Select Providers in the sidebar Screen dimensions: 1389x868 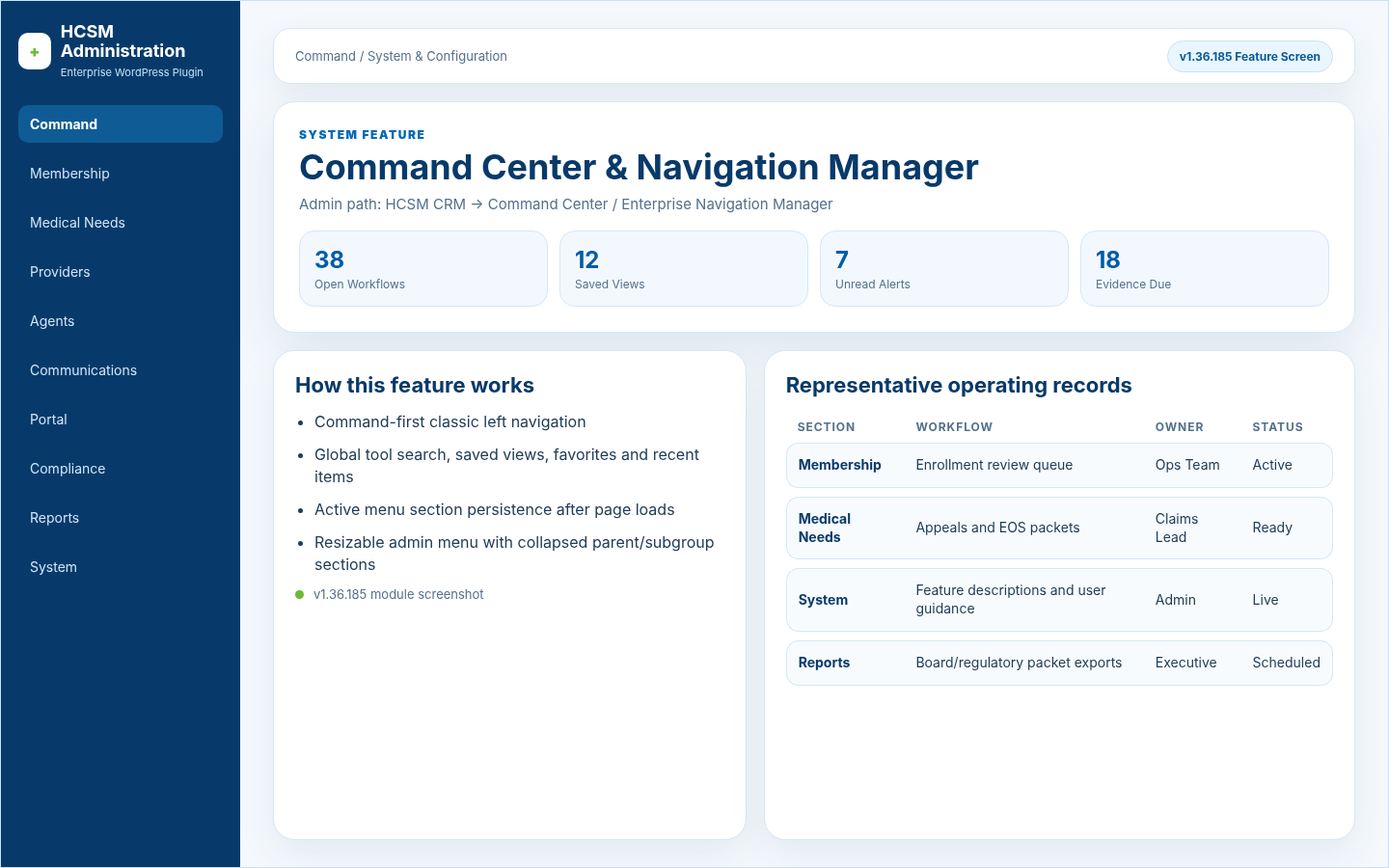pyautogui.click(x=121, y=272)
